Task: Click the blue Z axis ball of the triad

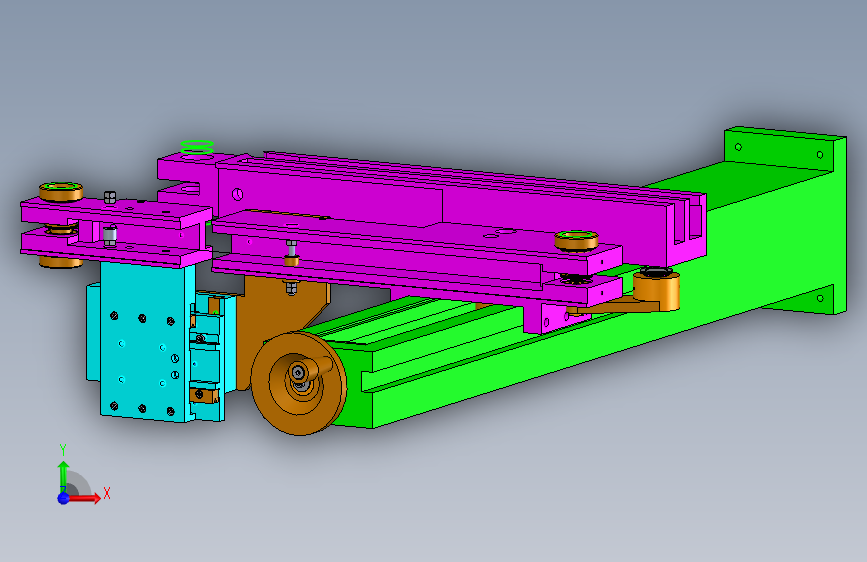Action: [x=63, y=498]
